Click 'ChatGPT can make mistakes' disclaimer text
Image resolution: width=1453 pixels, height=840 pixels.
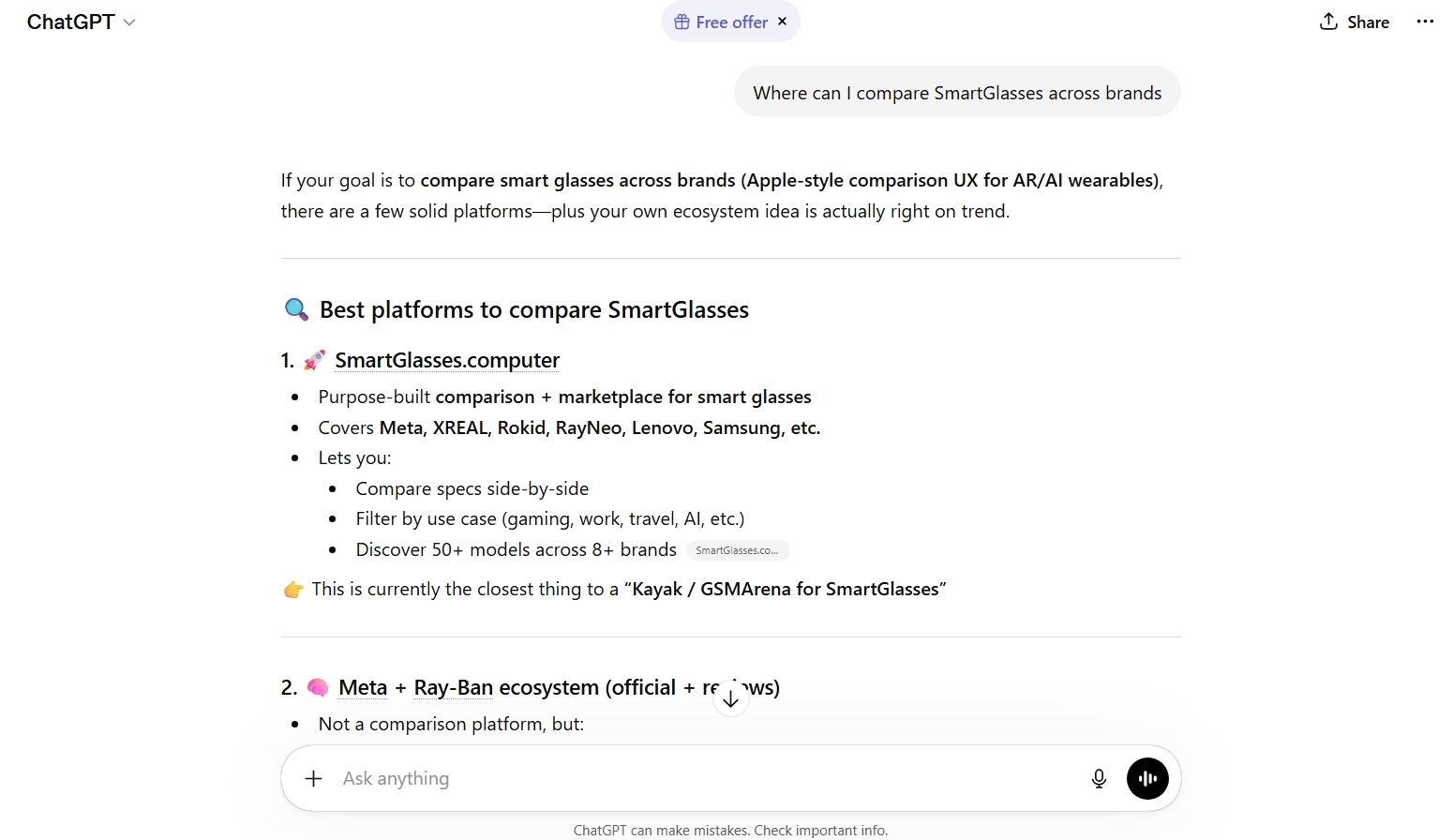(x=730, y=830)
